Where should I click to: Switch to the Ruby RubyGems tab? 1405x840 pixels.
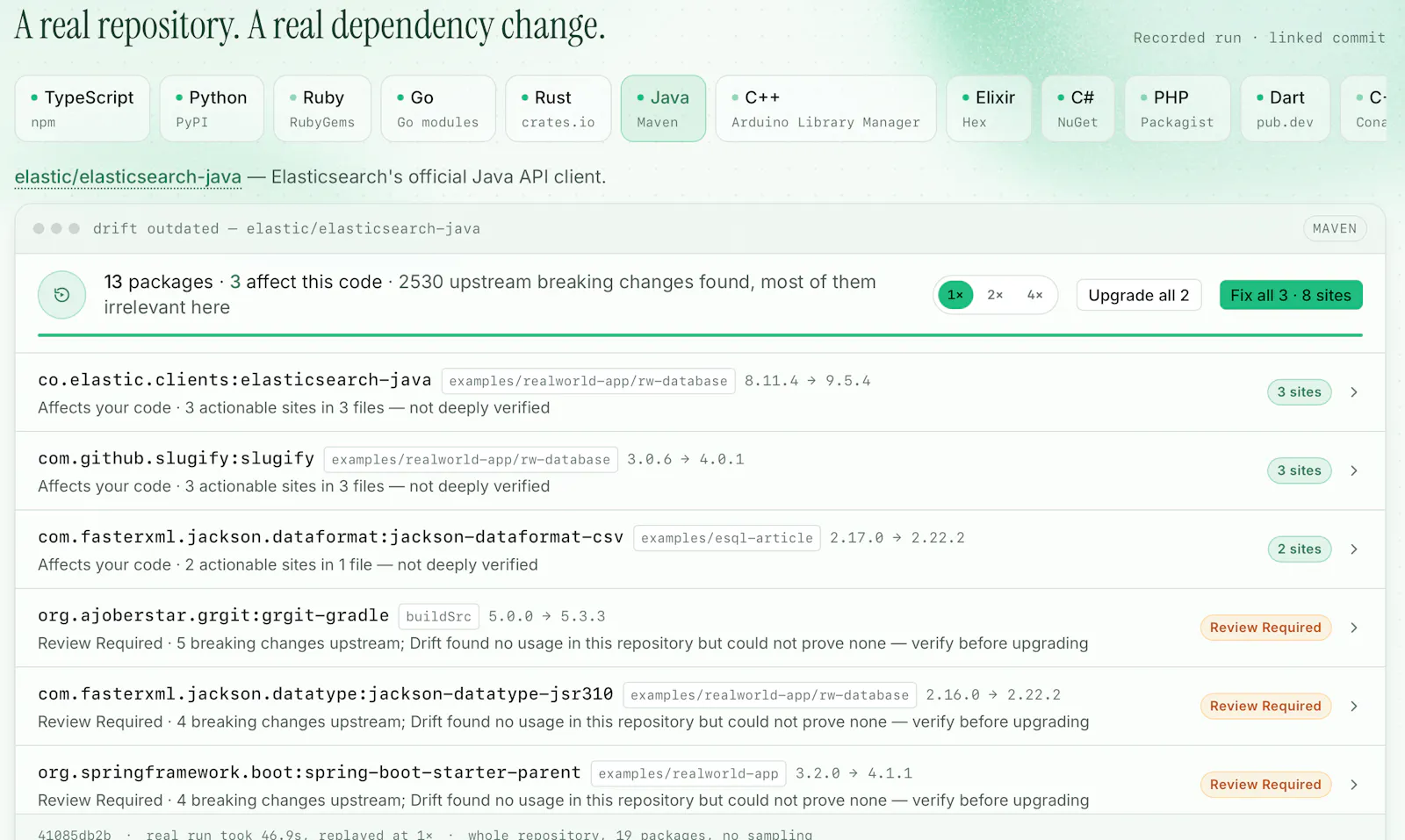(322, 109)
